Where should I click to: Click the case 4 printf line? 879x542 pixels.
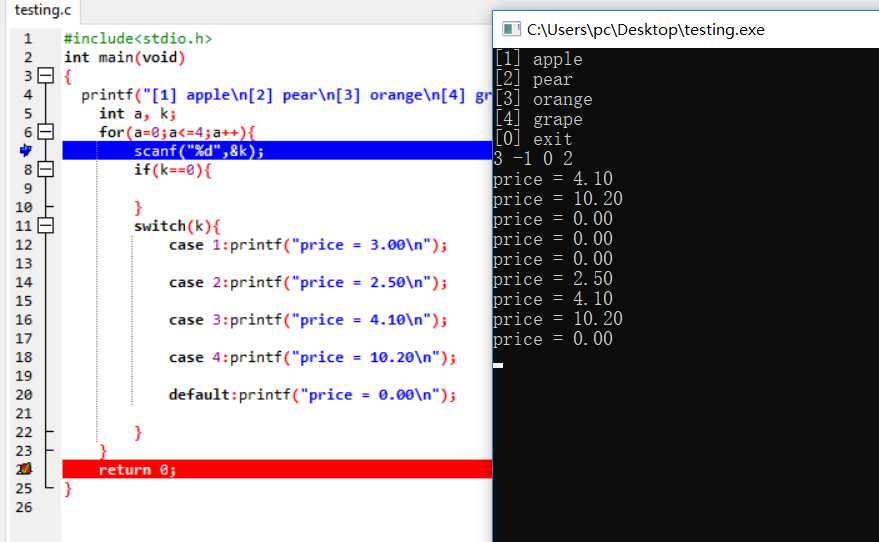tap(313, 358)
